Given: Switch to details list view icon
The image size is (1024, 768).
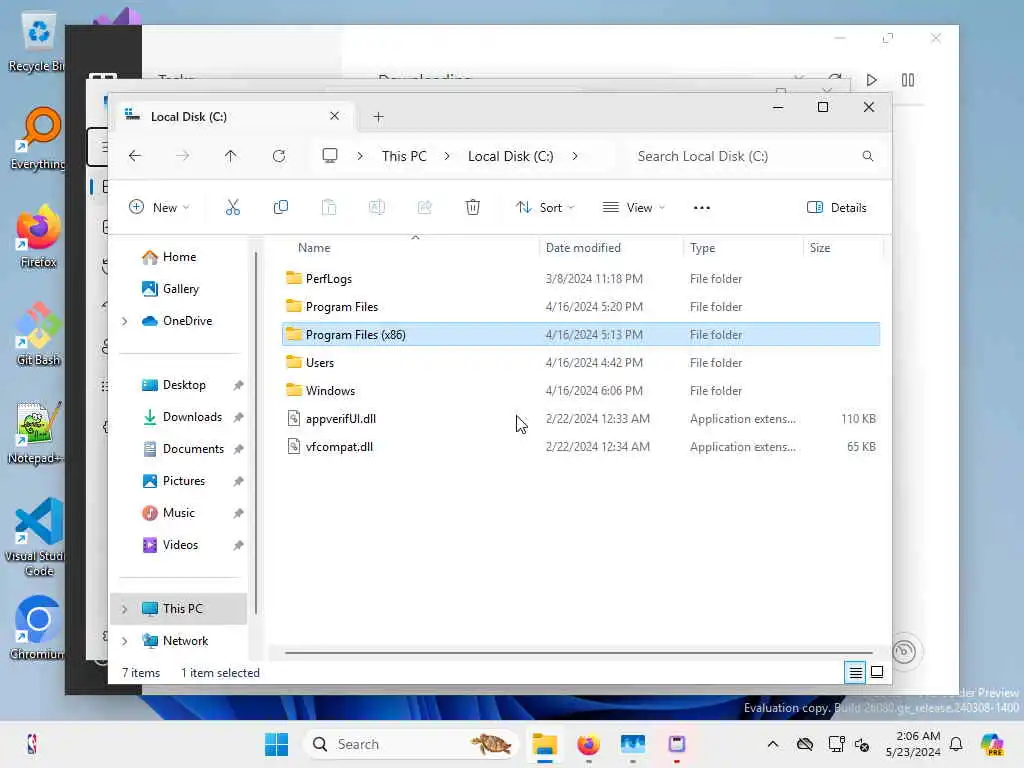Looking at the screenshot, I should (x=856, y=672).
